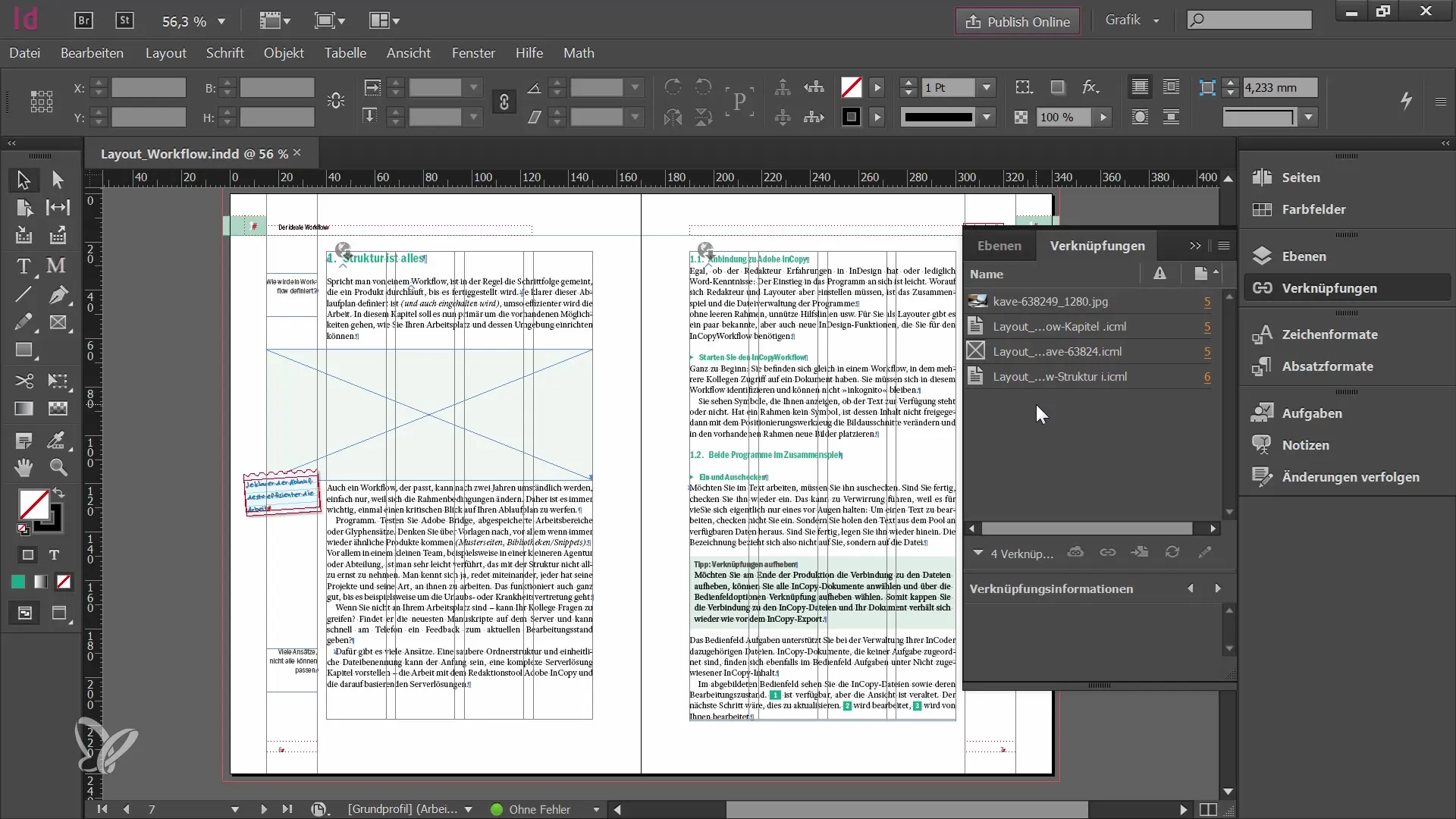Screen dimensions: 1456x819
Task: Click Layout_Workflow.indd tab title
Action: 192,153
